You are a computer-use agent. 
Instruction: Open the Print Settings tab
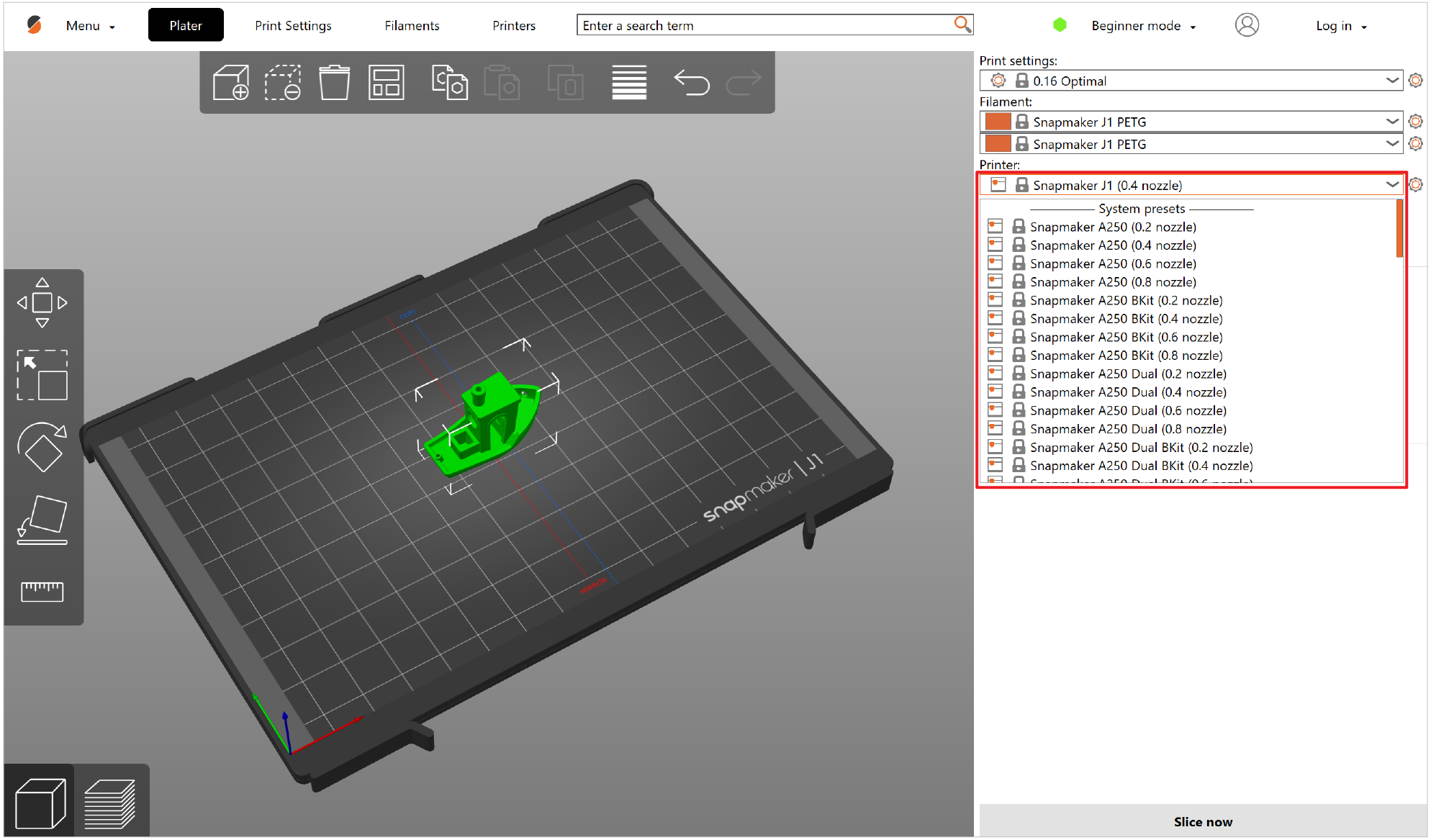(x=293, y=25)
